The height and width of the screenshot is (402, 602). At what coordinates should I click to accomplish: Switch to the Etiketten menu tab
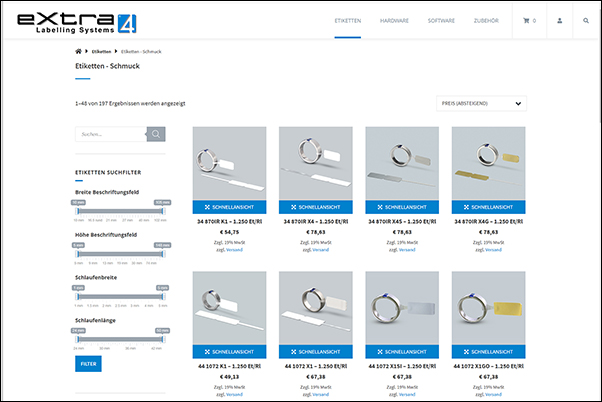click(x=348, y=20)
